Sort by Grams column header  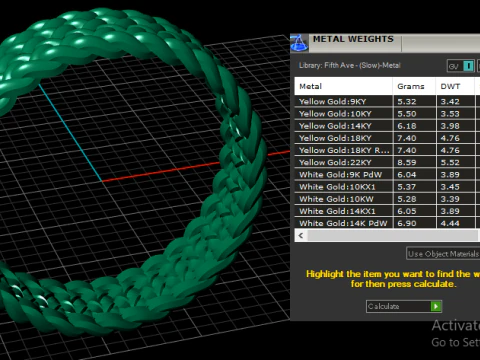click(414, 86)
